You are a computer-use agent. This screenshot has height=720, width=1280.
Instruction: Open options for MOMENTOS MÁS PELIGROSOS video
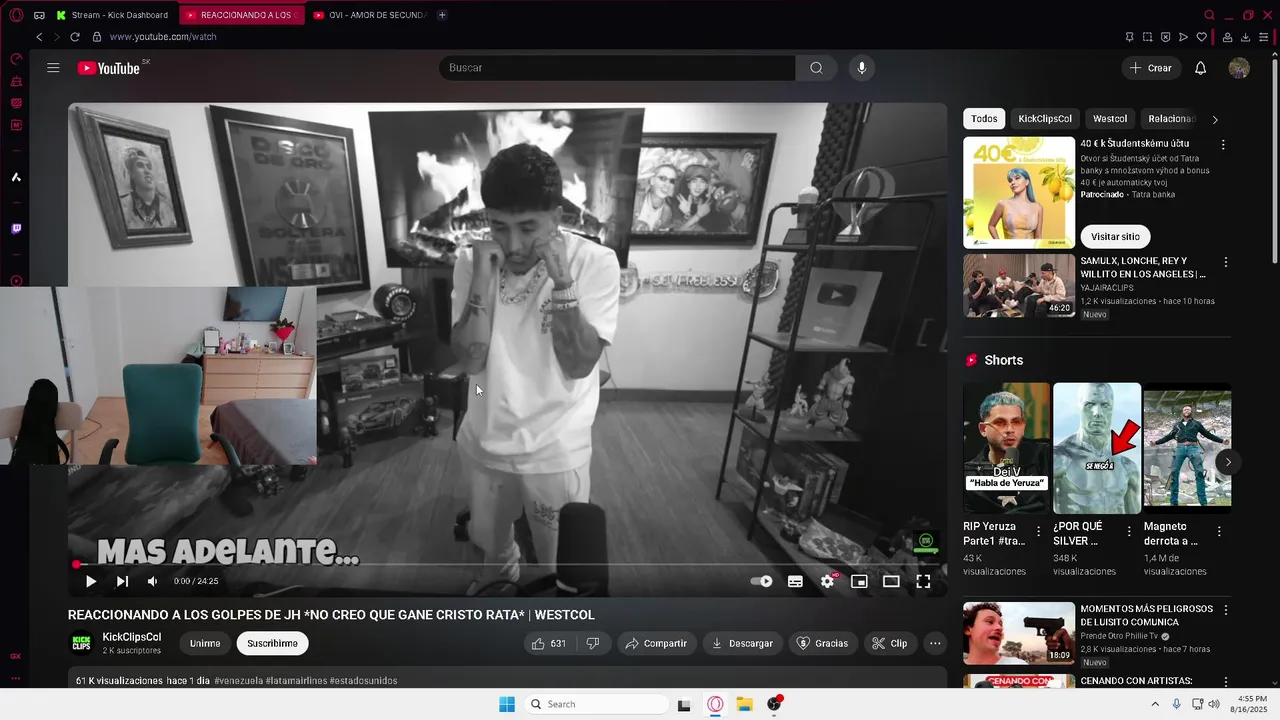pyautogui.click(x=1225, y=609)
